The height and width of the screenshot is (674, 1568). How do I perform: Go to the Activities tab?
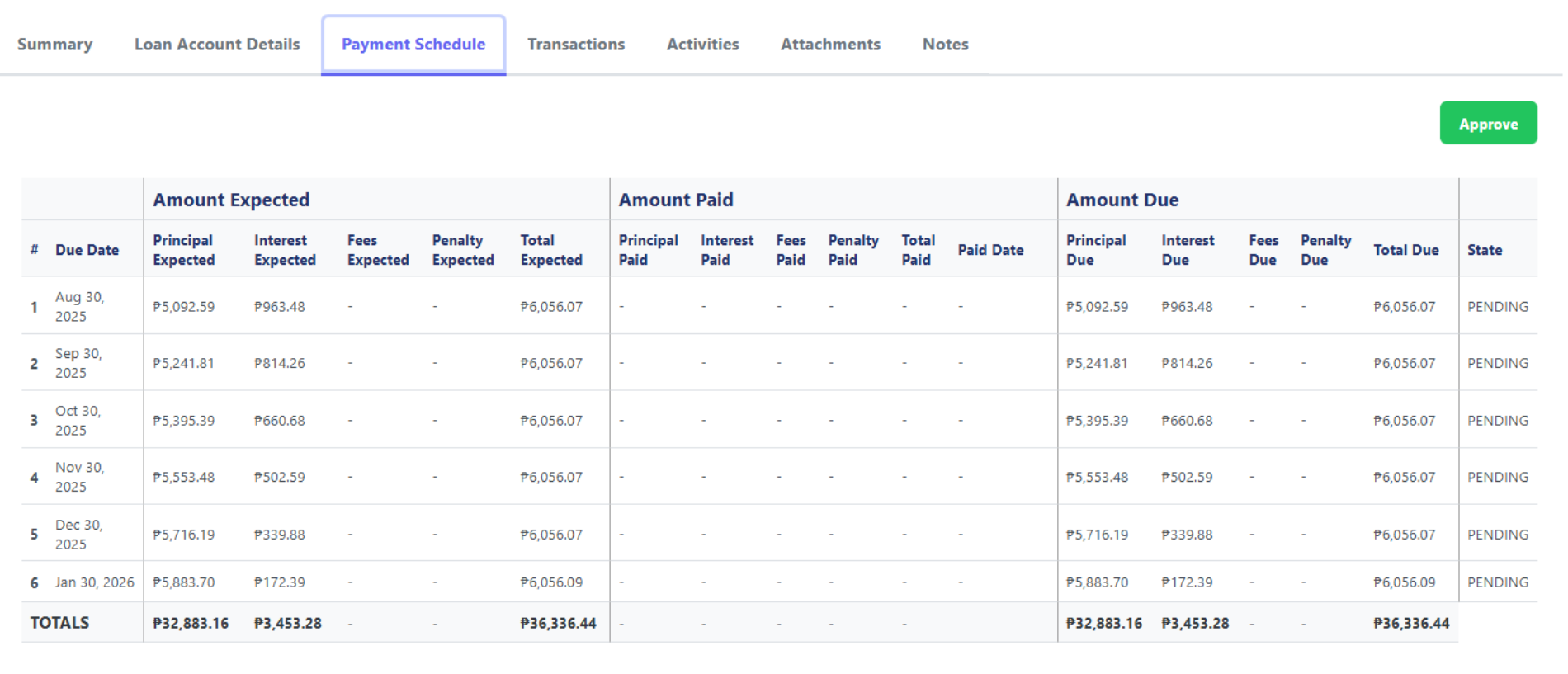click(x=702, y=45)
